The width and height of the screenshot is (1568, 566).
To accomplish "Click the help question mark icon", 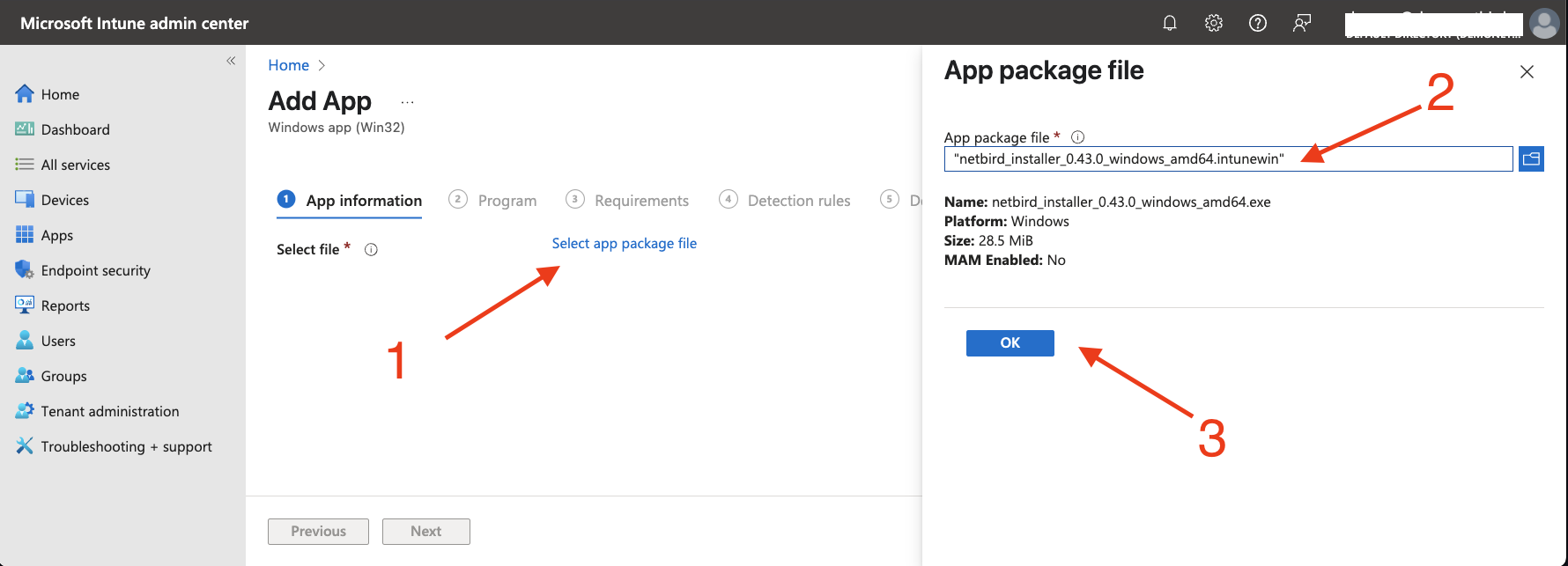I will [x=1258, y=23].
